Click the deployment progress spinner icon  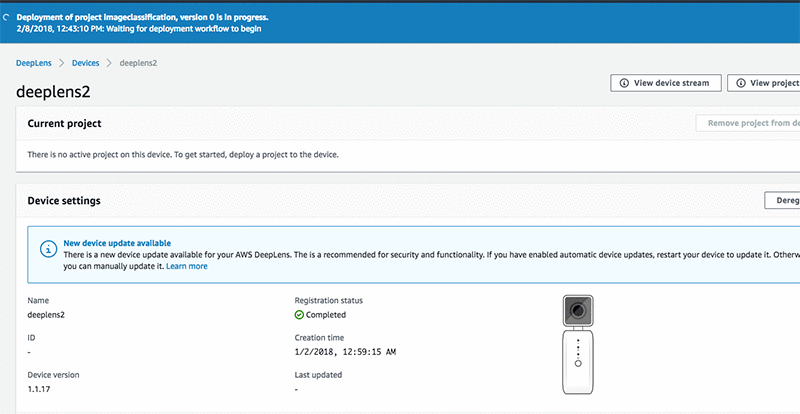click(x=5, y=17)
